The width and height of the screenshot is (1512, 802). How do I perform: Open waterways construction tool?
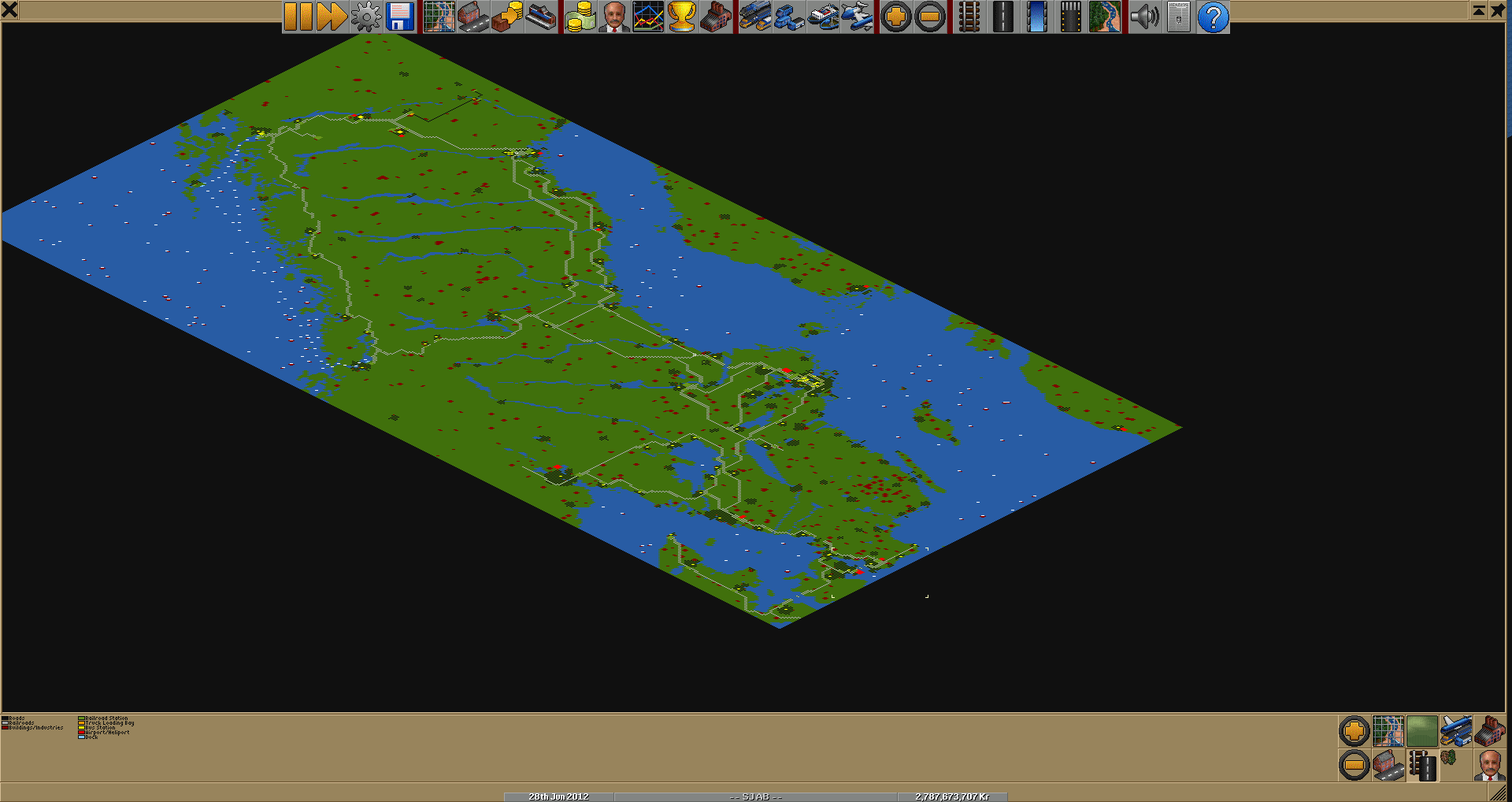coord(1037,17)
